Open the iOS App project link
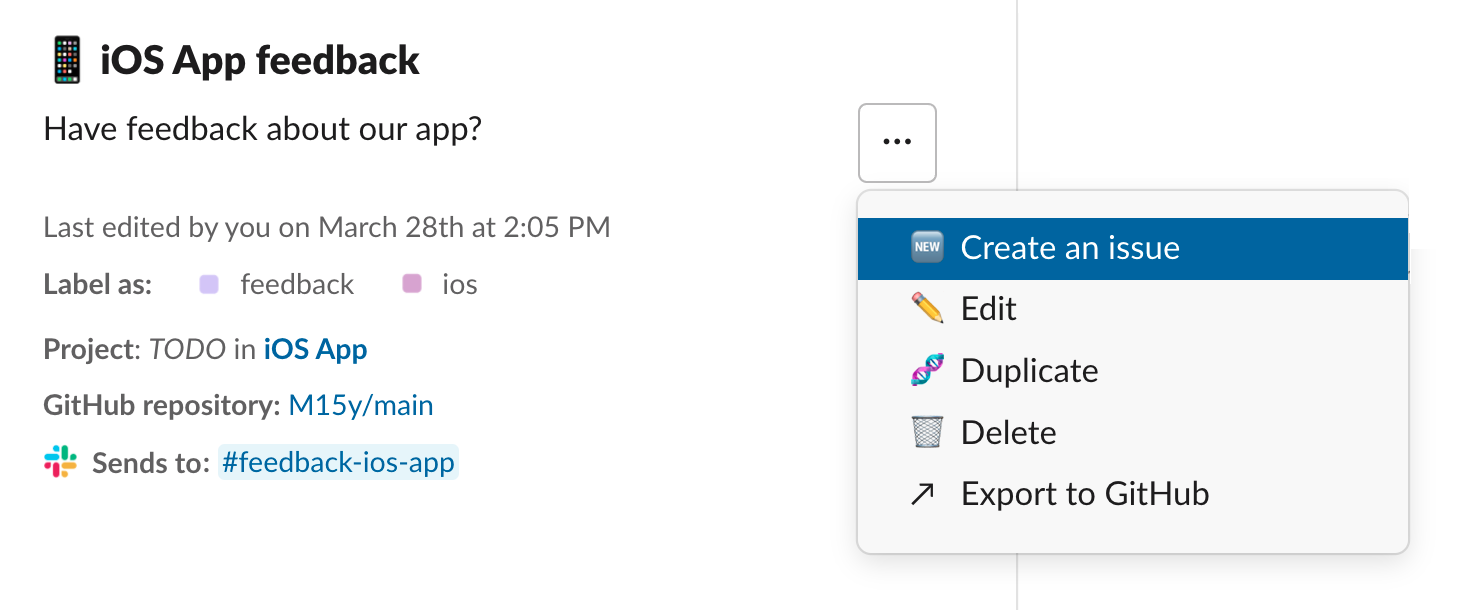This screenshot has height=610, width=1466. pyautogui.click(x=315, y=350)
